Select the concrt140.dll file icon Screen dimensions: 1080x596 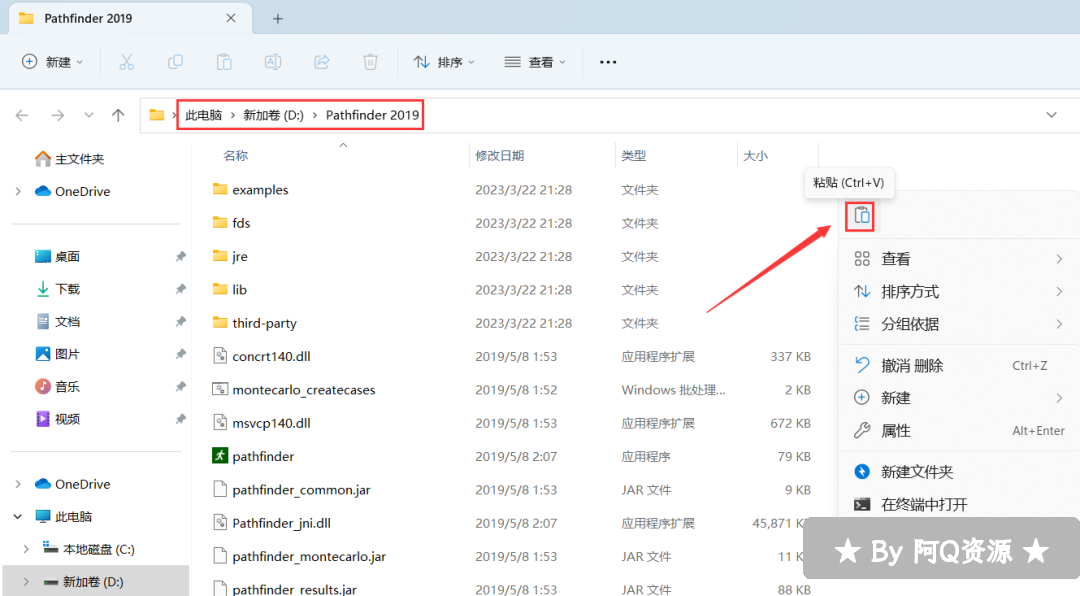[220, 356]
